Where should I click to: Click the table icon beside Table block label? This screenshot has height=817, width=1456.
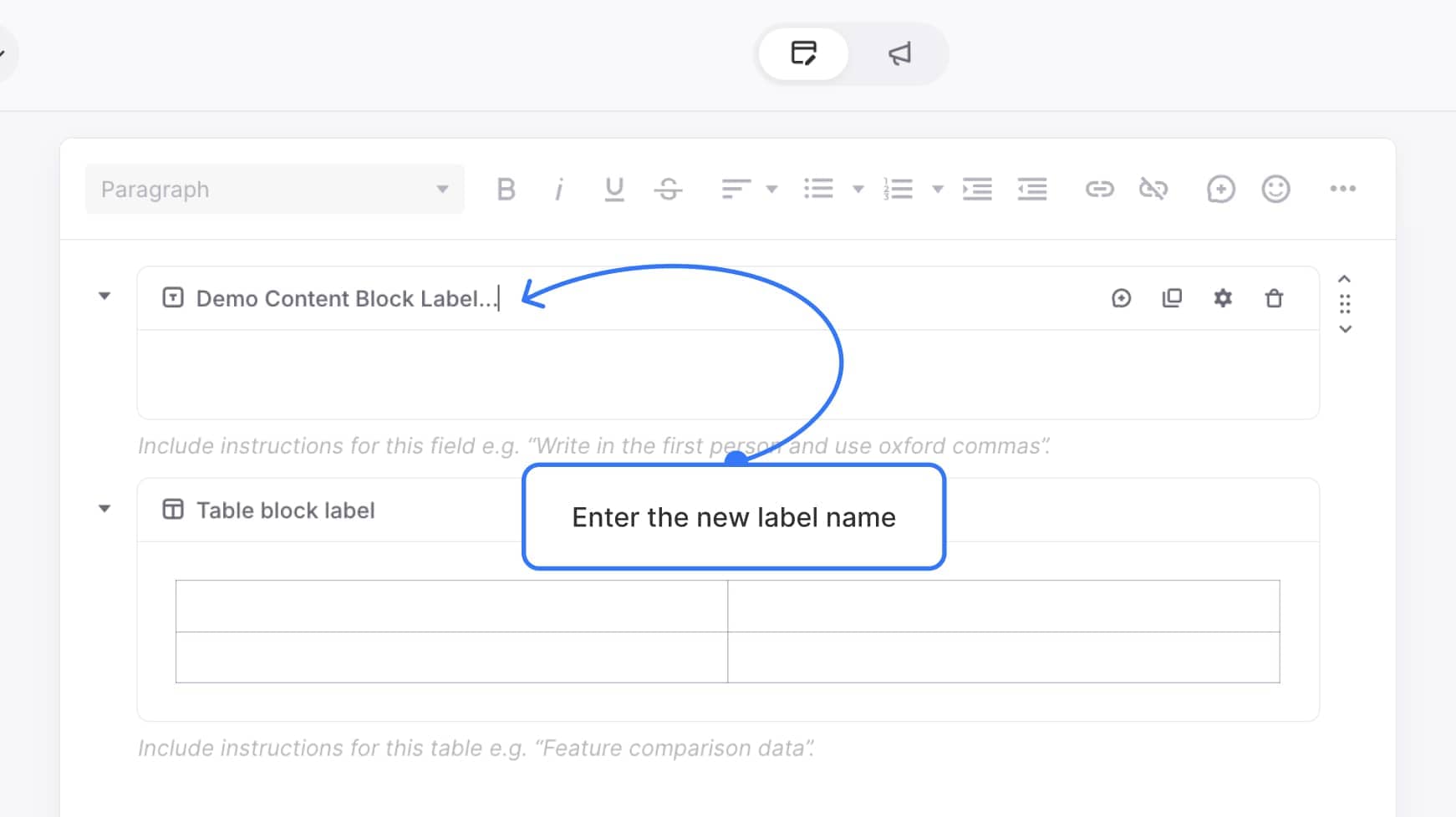pyautogui.click(x=173, y=510)
